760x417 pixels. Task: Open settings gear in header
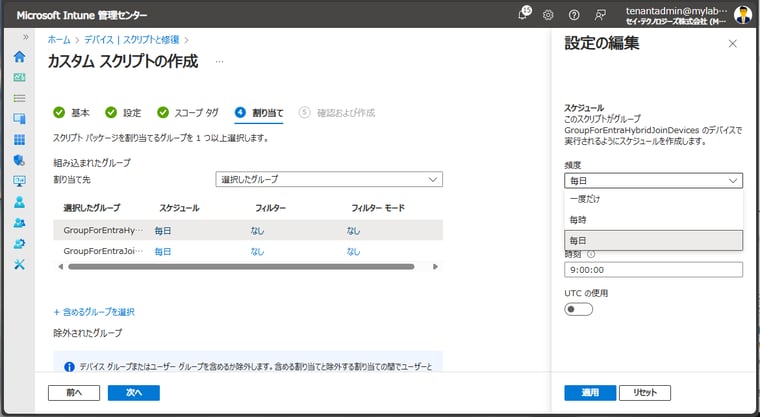[548, 15]
